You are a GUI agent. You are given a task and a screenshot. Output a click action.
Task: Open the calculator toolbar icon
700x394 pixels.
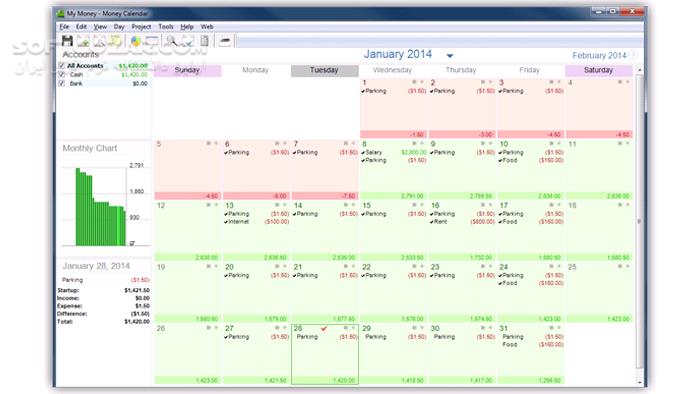pos(204,41)
